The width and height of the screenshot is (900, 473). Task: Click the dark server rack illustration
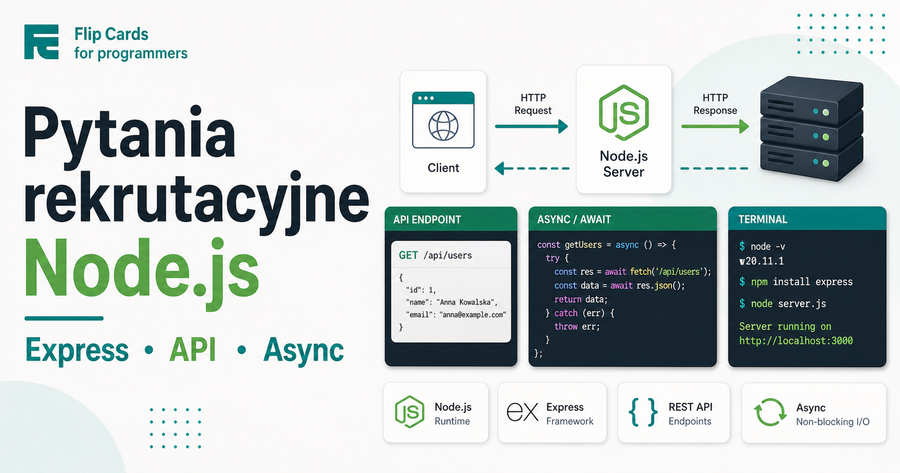click(812, 128)
